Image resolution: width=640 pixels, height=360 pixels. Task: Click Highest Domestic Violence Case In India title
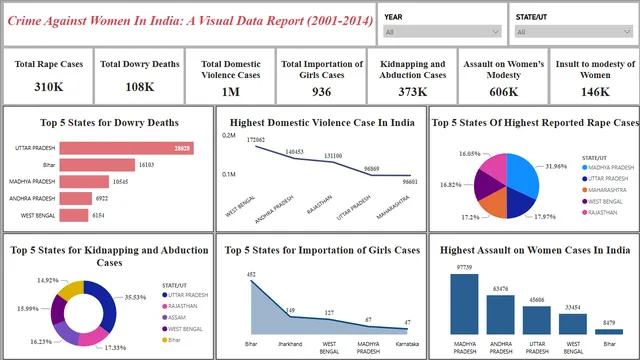point(322,122)
